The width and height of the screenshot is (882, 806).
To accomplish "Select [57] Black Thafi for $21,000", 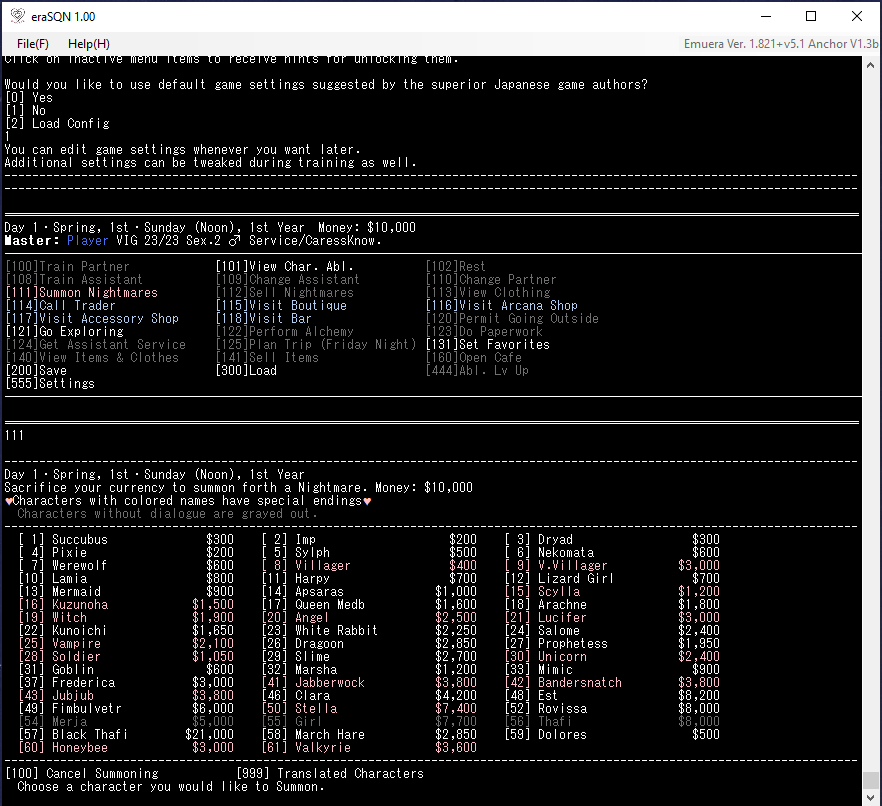I will [x=82, y=735].
